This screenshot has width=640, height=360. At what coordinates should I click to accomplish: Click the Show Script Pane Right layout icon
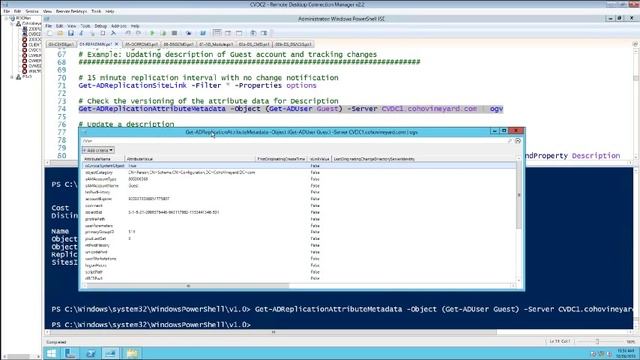pyautogui.click(x=228, y=33)
